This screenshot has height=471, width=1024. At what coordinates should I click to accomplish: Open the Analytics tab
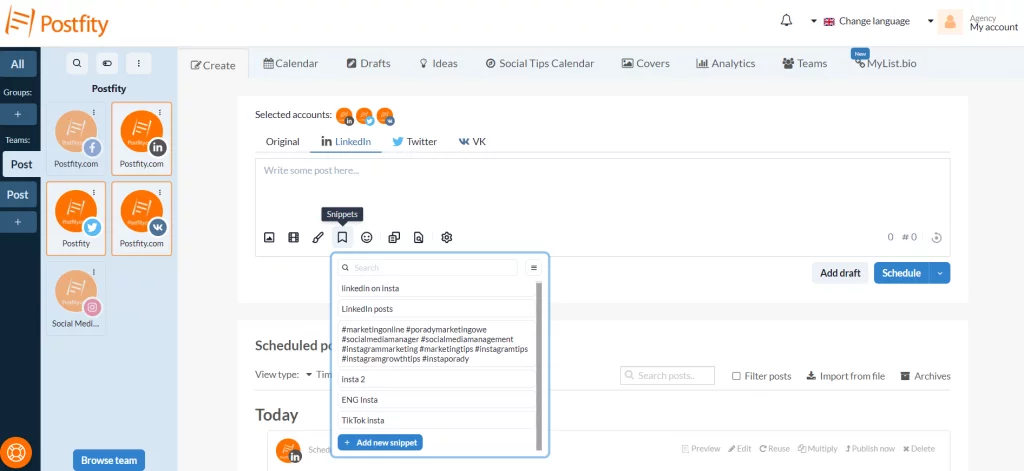(726, 63)
